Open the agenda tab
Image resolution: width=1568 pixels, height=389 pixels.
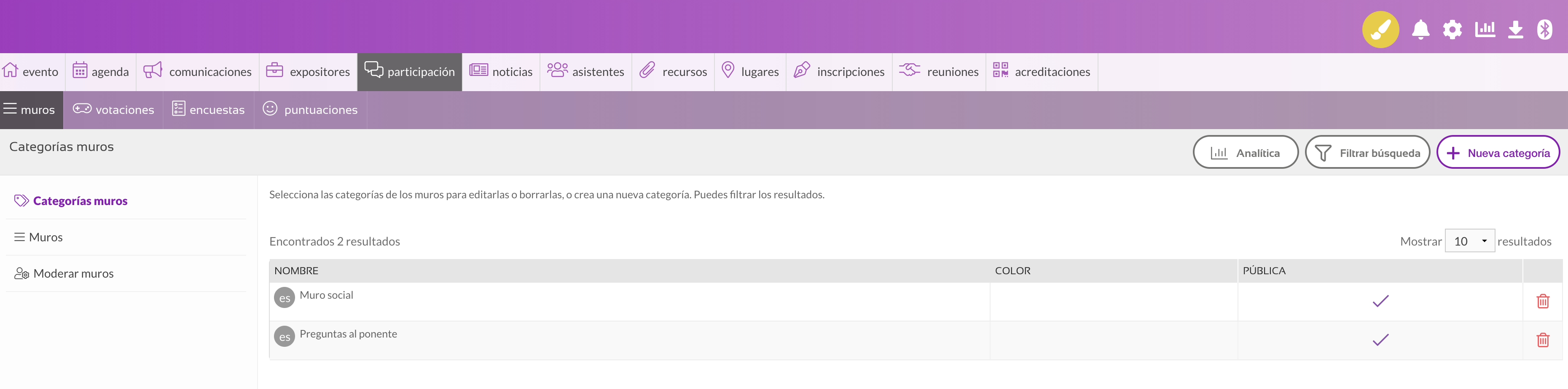100,72
